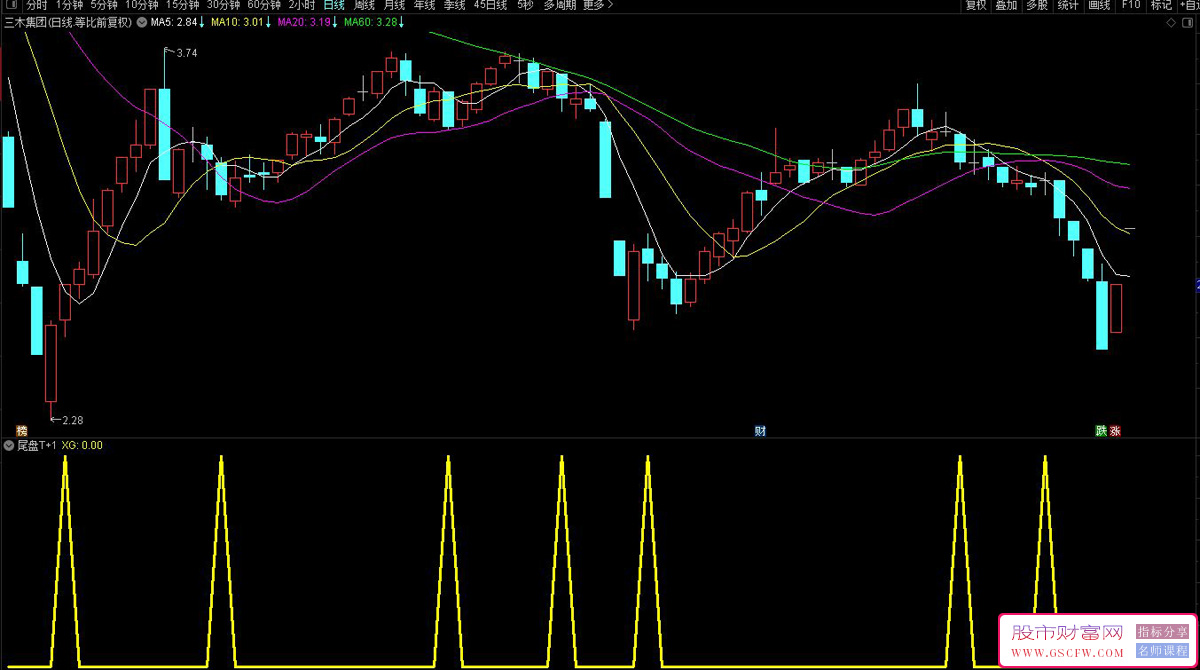Screen dimensions: 1200x670
Task: Expand 尾盘T+1 indicator settings arrow
Action: point(9,445)
